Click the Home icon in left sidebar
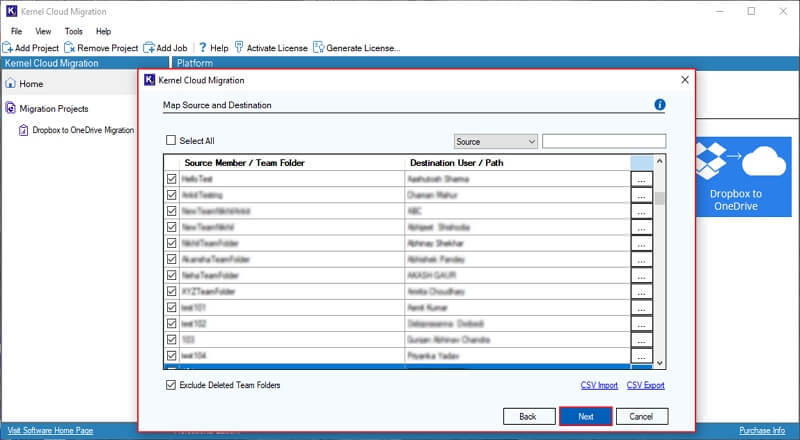This screenshot has height=440, width=800. (10, 83)
